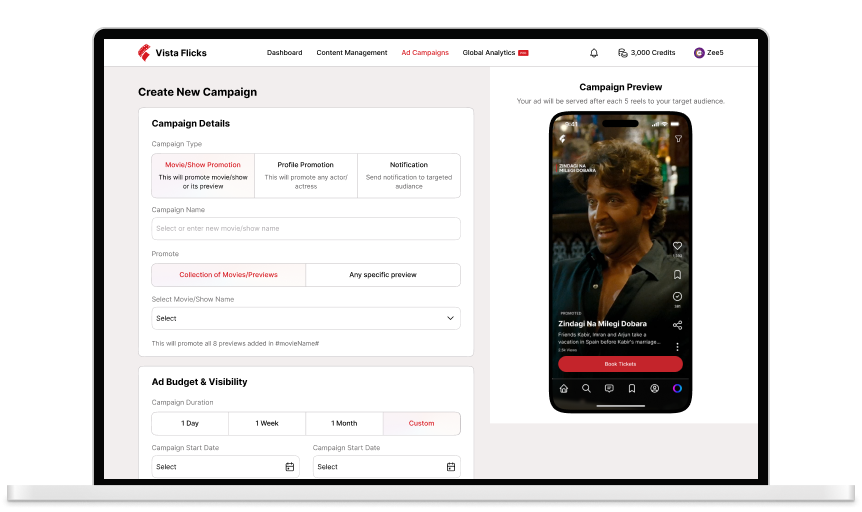The image size is (862, 512).
Task: Set campaign duration to 1 Day
Action: click(190, 423)
